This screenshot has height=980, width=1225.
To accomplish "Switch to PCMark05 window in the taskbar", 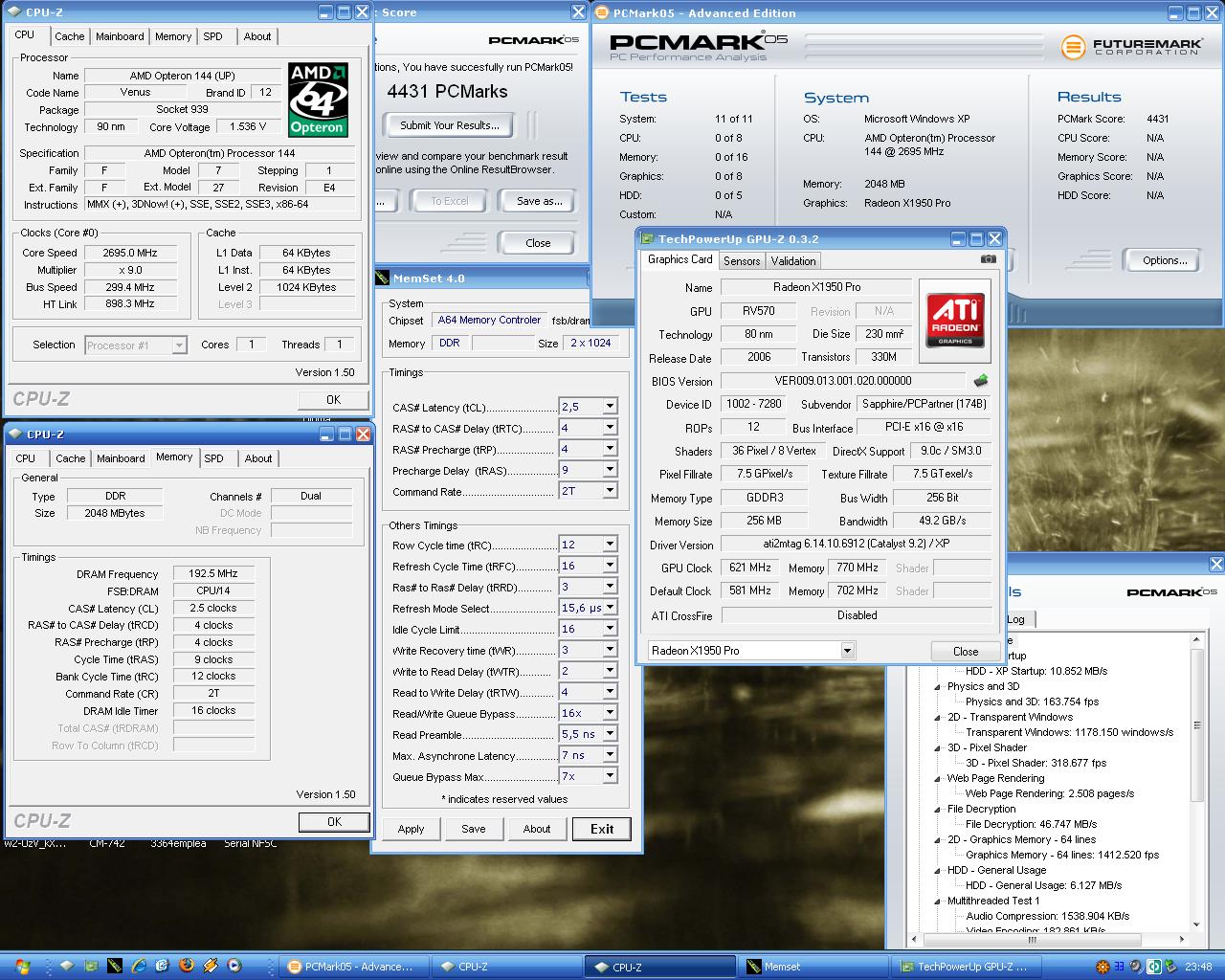I will click(x=353, y=967).
